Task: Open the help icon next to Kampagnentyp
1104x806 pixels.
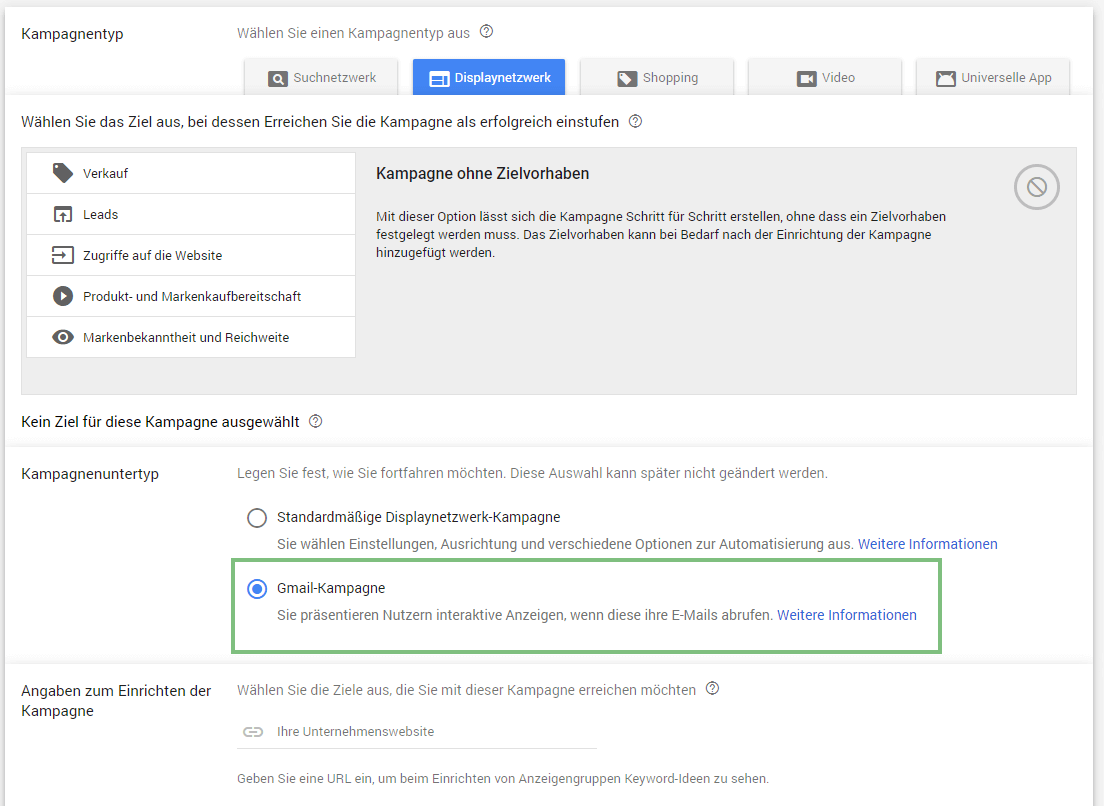Action: pyautogui.click(x=486, y=31)
